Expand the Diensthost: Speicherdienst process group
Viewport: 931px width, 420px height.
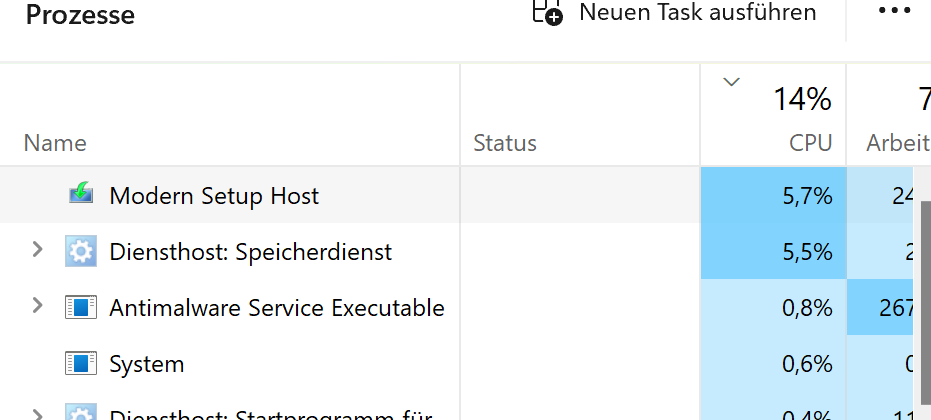pos(38,250)
